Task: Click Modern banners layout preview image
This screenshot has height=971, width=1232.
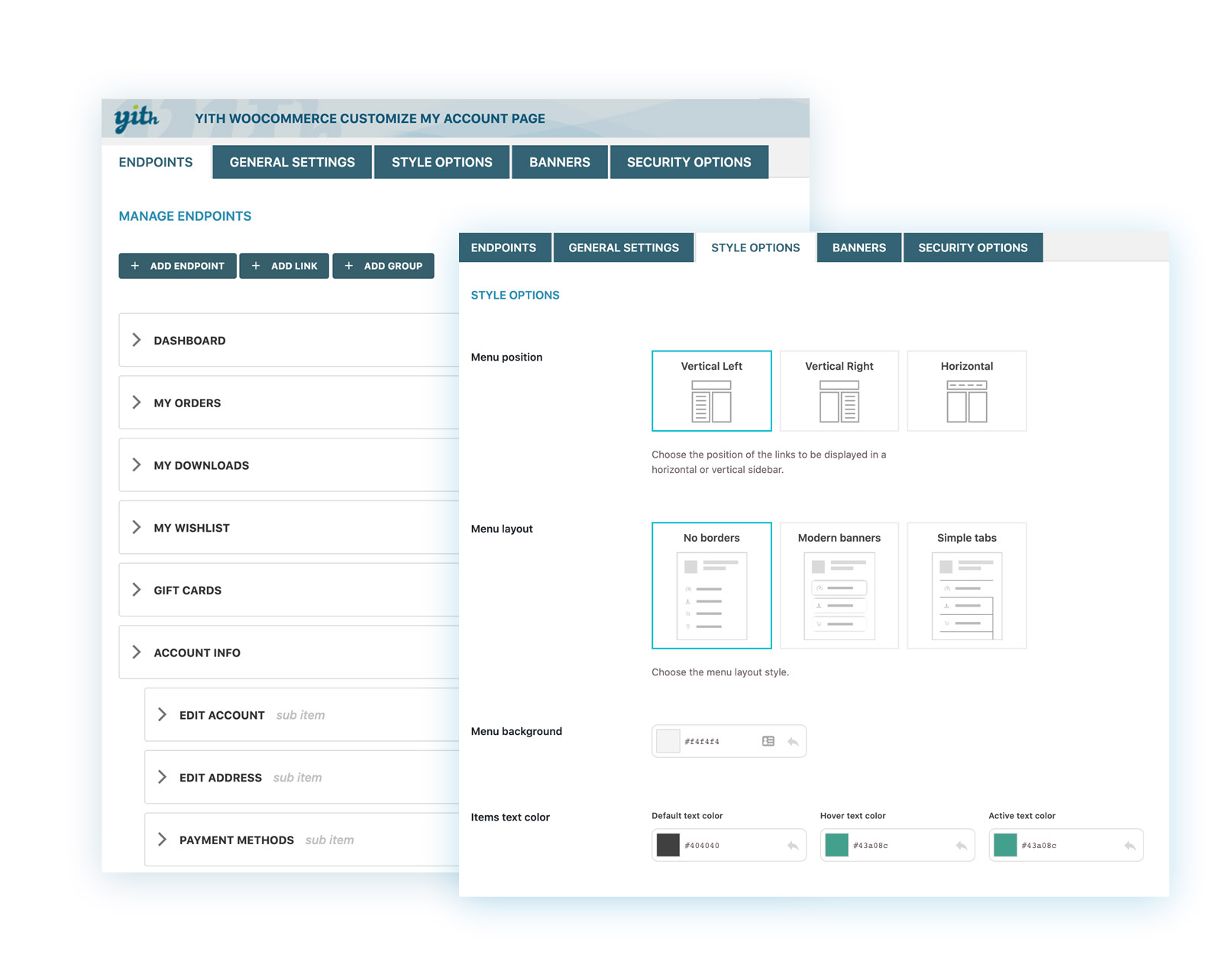Action: click(839, 596)
